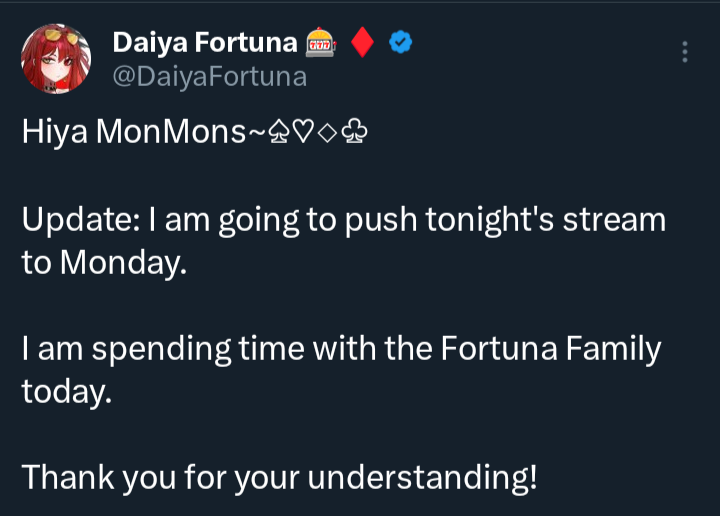
Task: Open the @DaiyaFortuna handle link
Action: tap(209, 76)
